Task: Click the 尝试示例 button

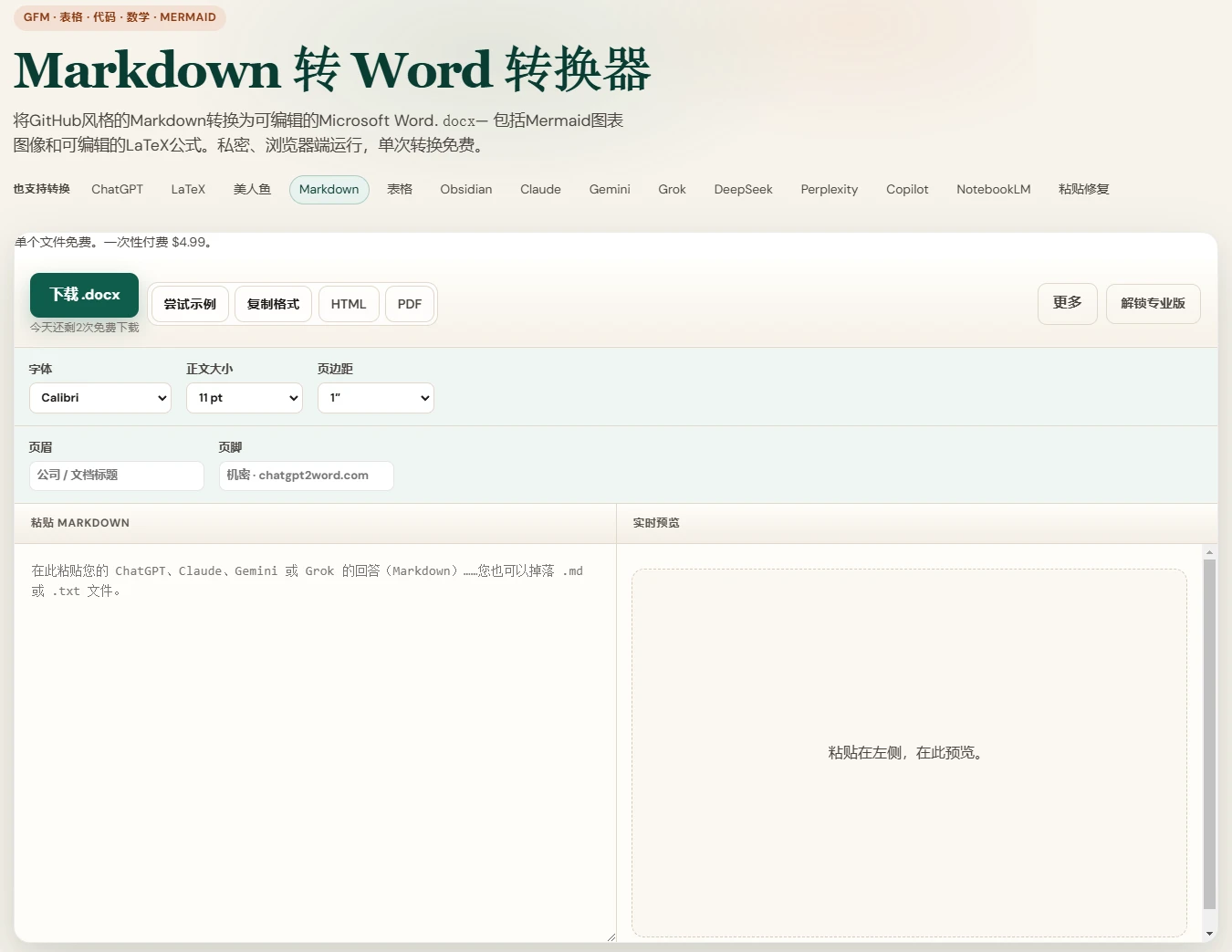Action: (190, 304)
